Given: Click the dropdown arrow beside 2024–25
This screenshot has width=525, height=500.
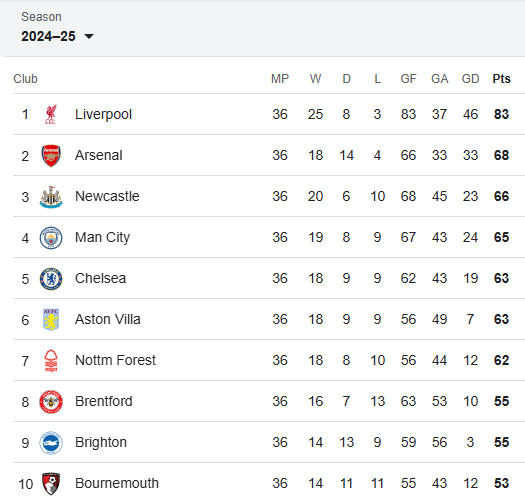Looking at the screenshot, I should [89, 36].
